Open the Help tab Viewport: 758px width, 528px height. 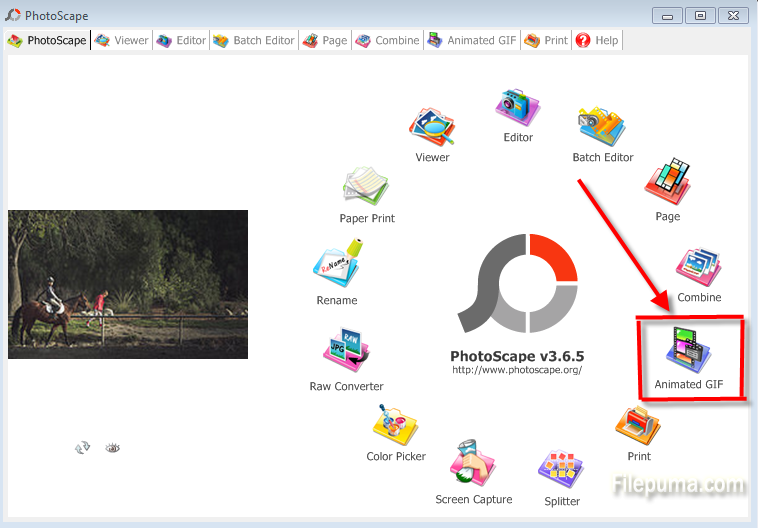click(597, 40)
